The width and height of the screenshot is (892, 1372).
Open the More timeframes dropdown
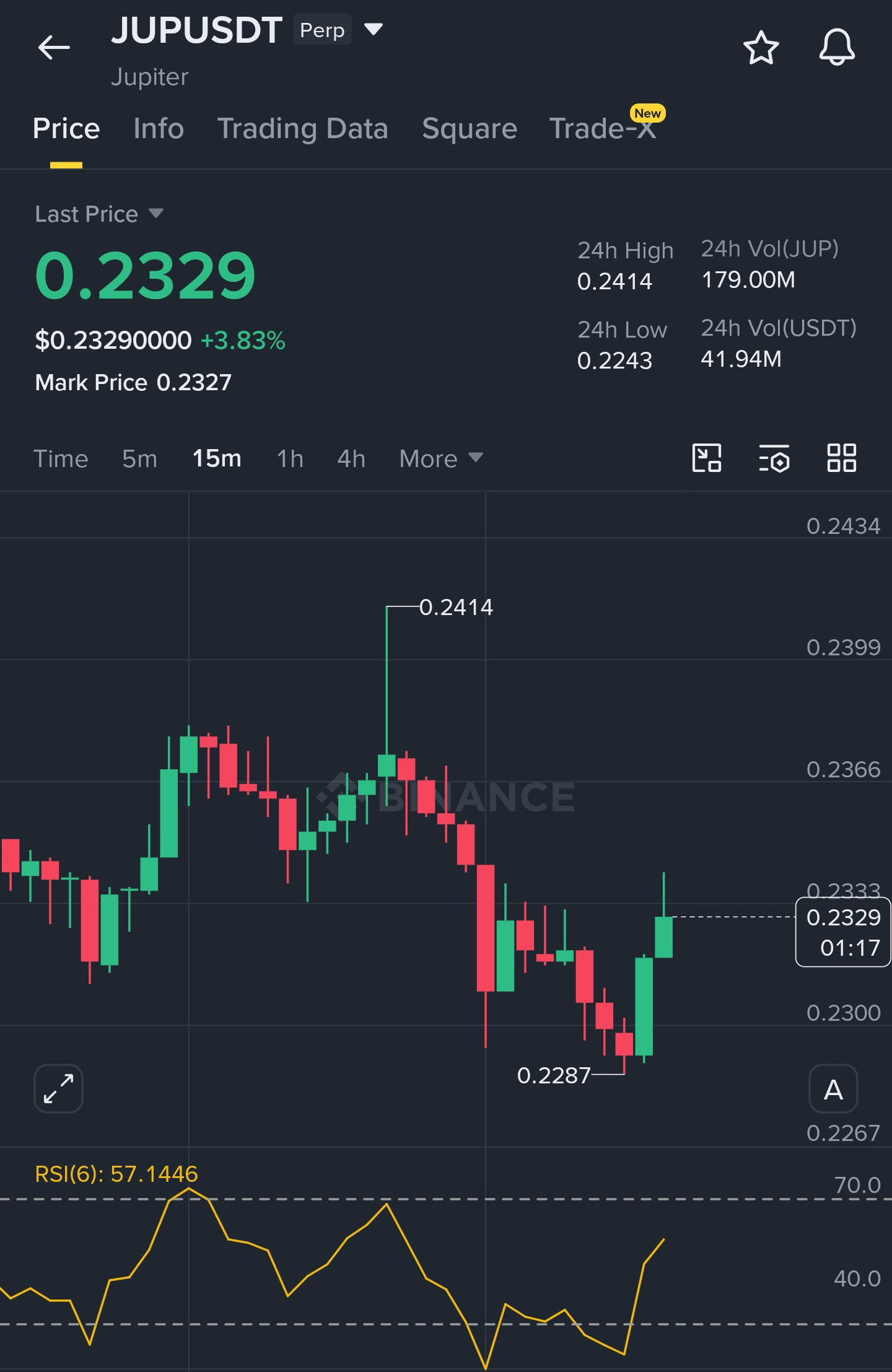(441, 459)
